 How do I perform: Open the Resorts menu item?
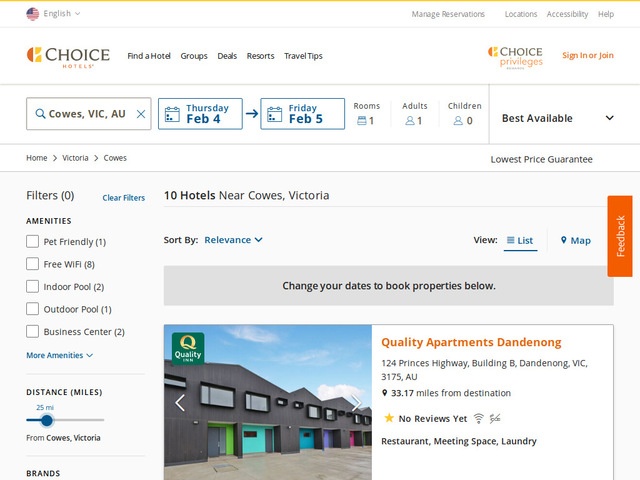tap(260, 56)
